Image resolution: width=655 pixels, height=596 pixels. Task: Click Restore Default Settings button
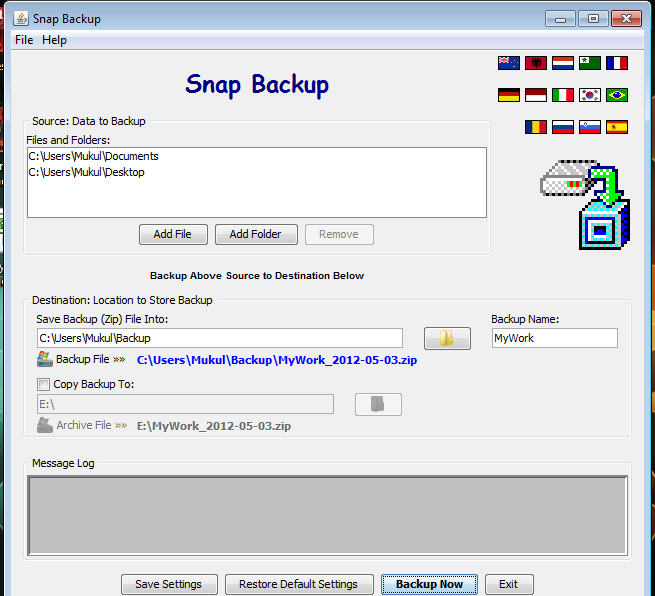click(299, 584)
